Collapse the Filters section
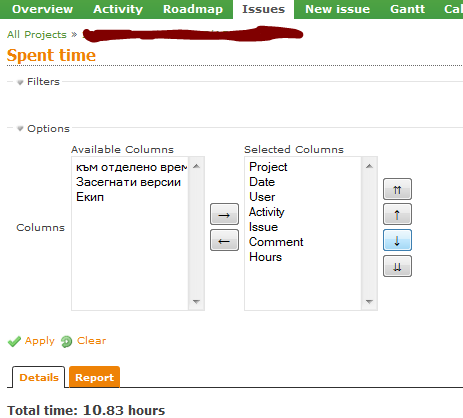 pyautogui.click(x=20, y=82)
